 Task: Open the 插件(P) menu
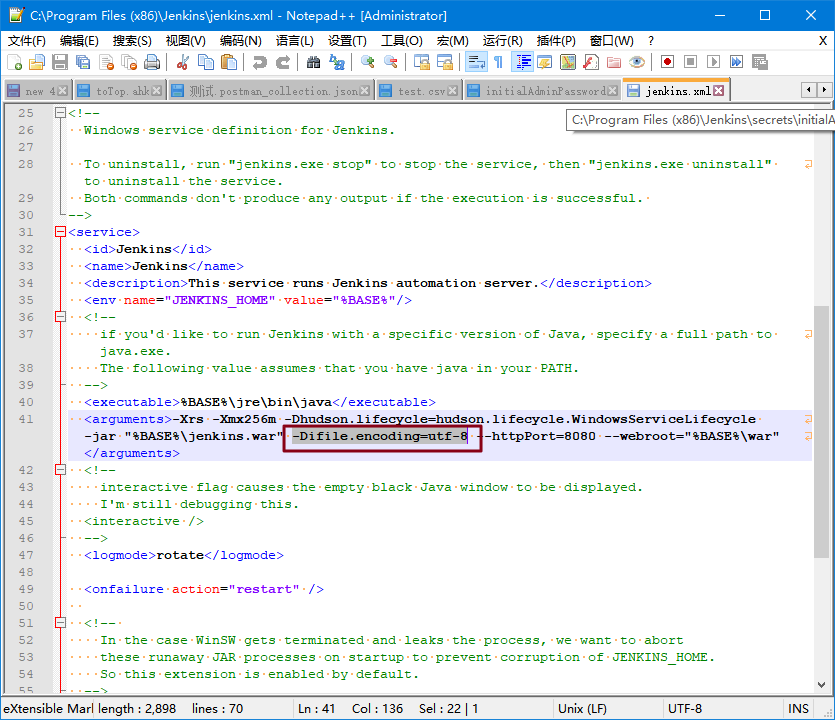556,40
